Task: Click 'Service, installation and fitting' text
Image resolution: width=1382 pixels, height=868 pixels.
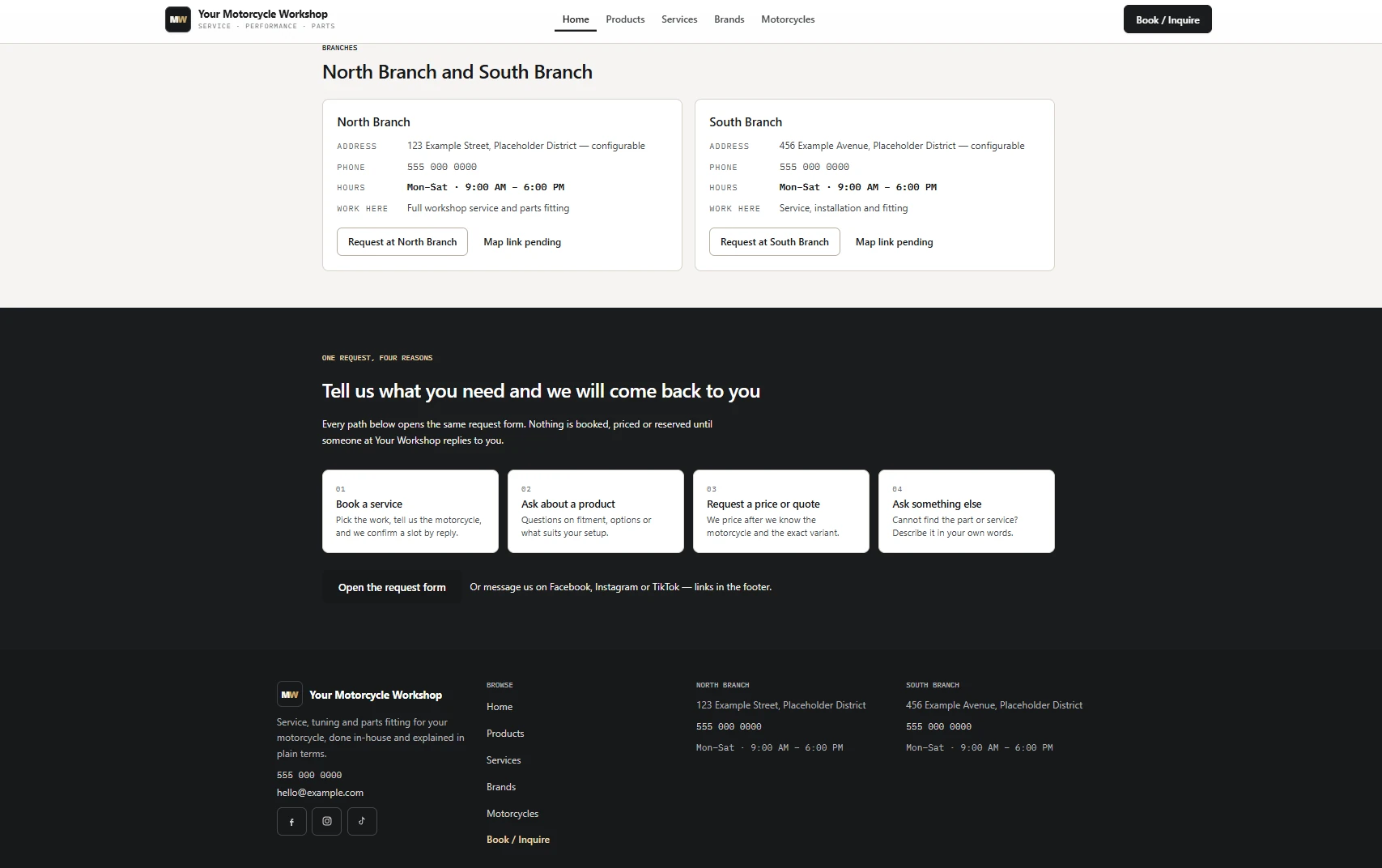Action: pos(844,208)
